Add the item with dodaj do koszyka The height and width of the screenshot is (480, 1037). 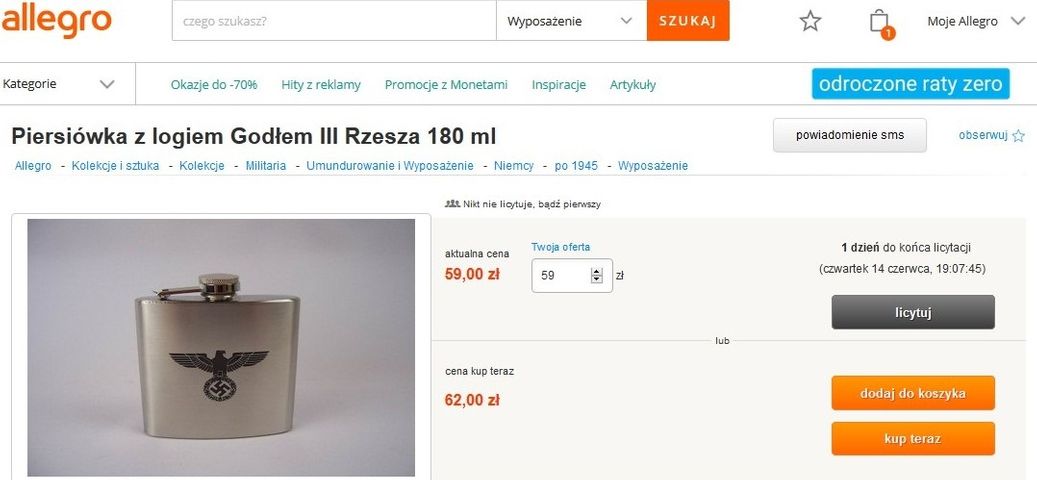click(x=913, y=393)
